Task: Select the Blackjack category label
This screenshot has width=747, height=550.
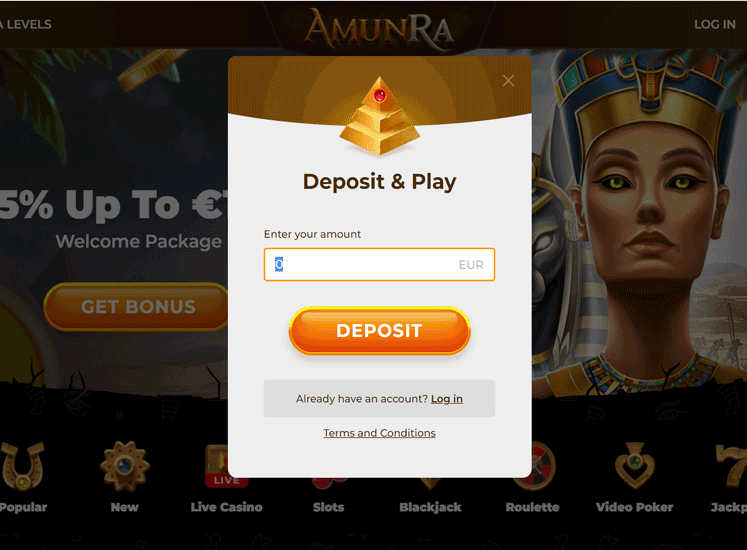Action: point(430,507)
